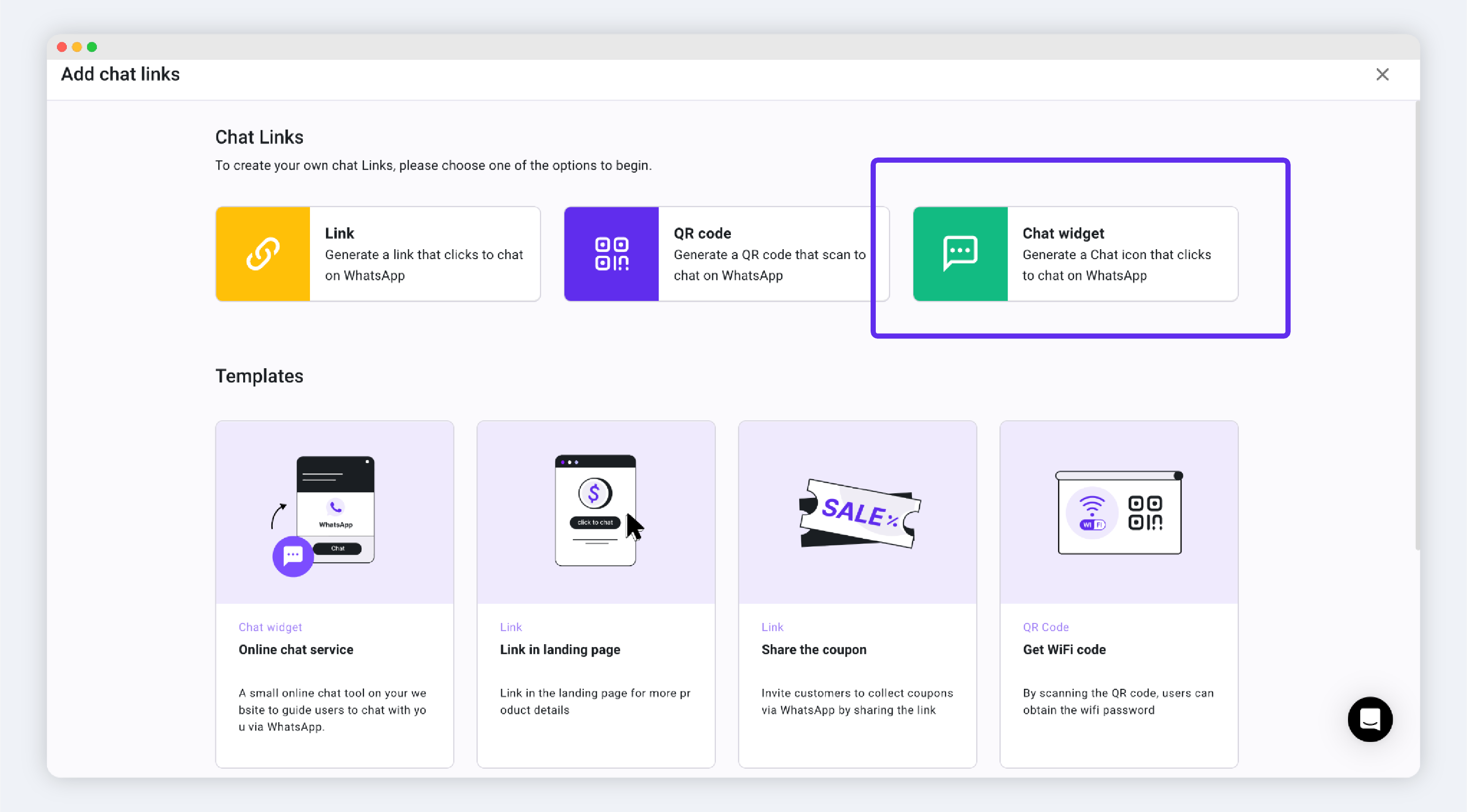The width and height of the screenshot is (1467, 812).
Task: Click the Link in landing page title
Action: (x=560, y=650)
